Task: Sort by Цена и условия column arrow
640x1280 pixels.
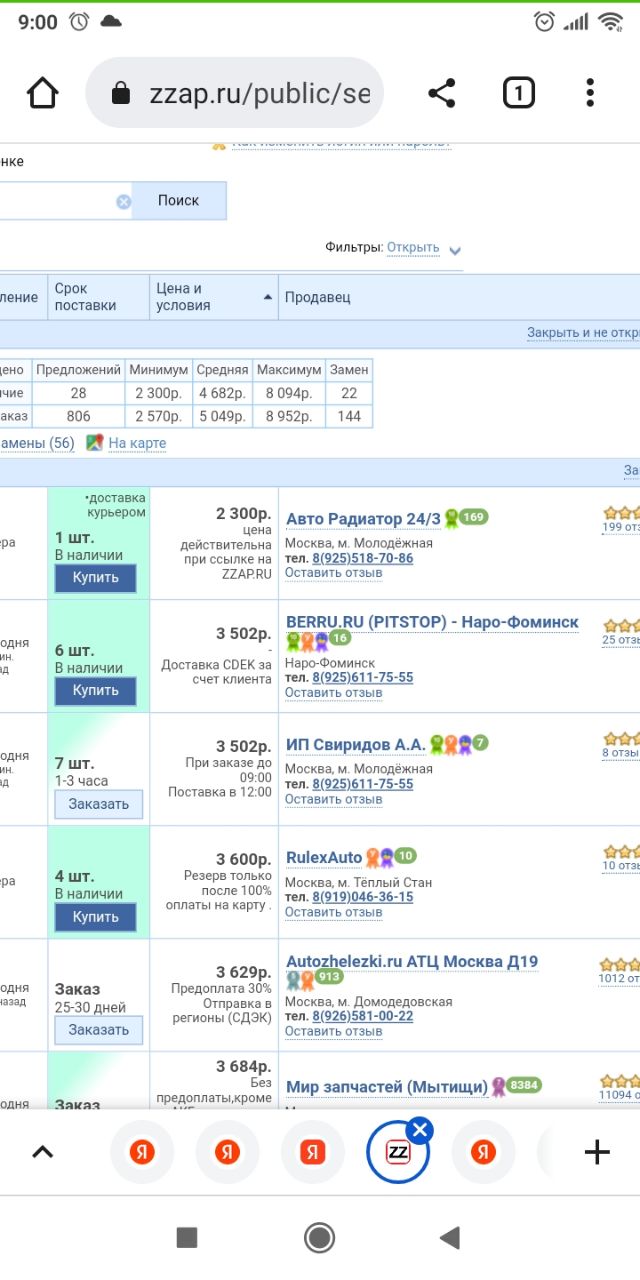Action: pyautogui.click(x=268, y=297)
